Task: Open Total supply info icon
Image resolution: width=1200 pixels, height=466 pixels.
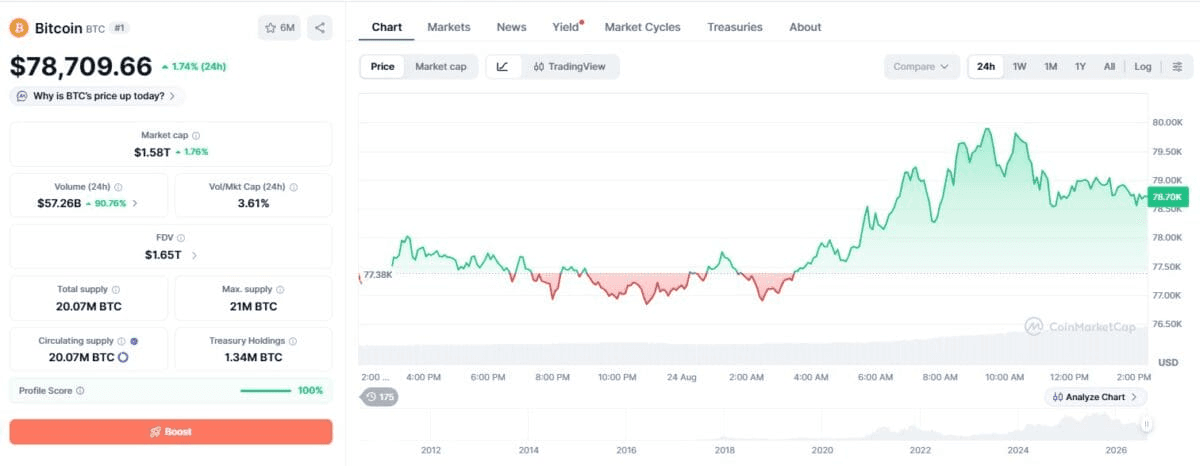Action: [x=116, y=289]
